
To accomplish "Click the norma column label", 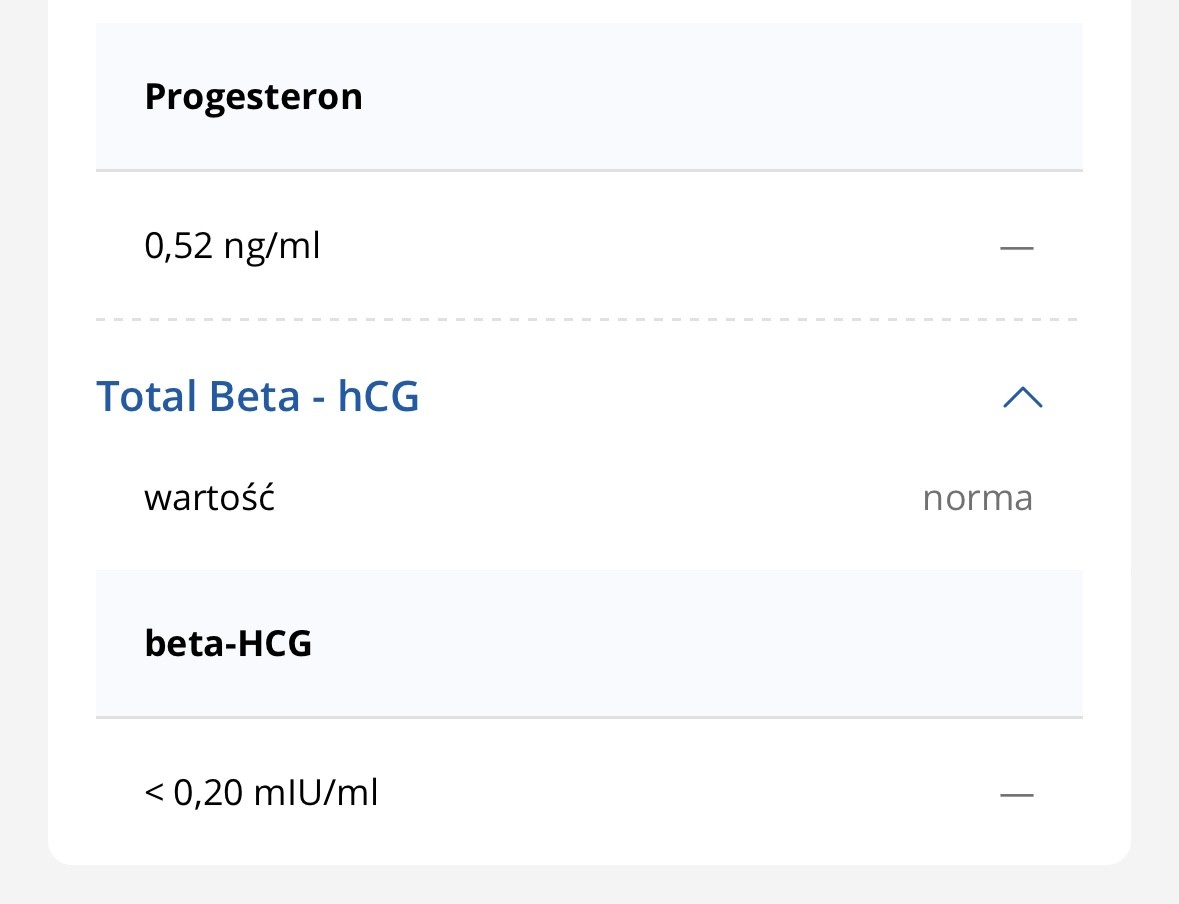I will click(x=977, y=497).
